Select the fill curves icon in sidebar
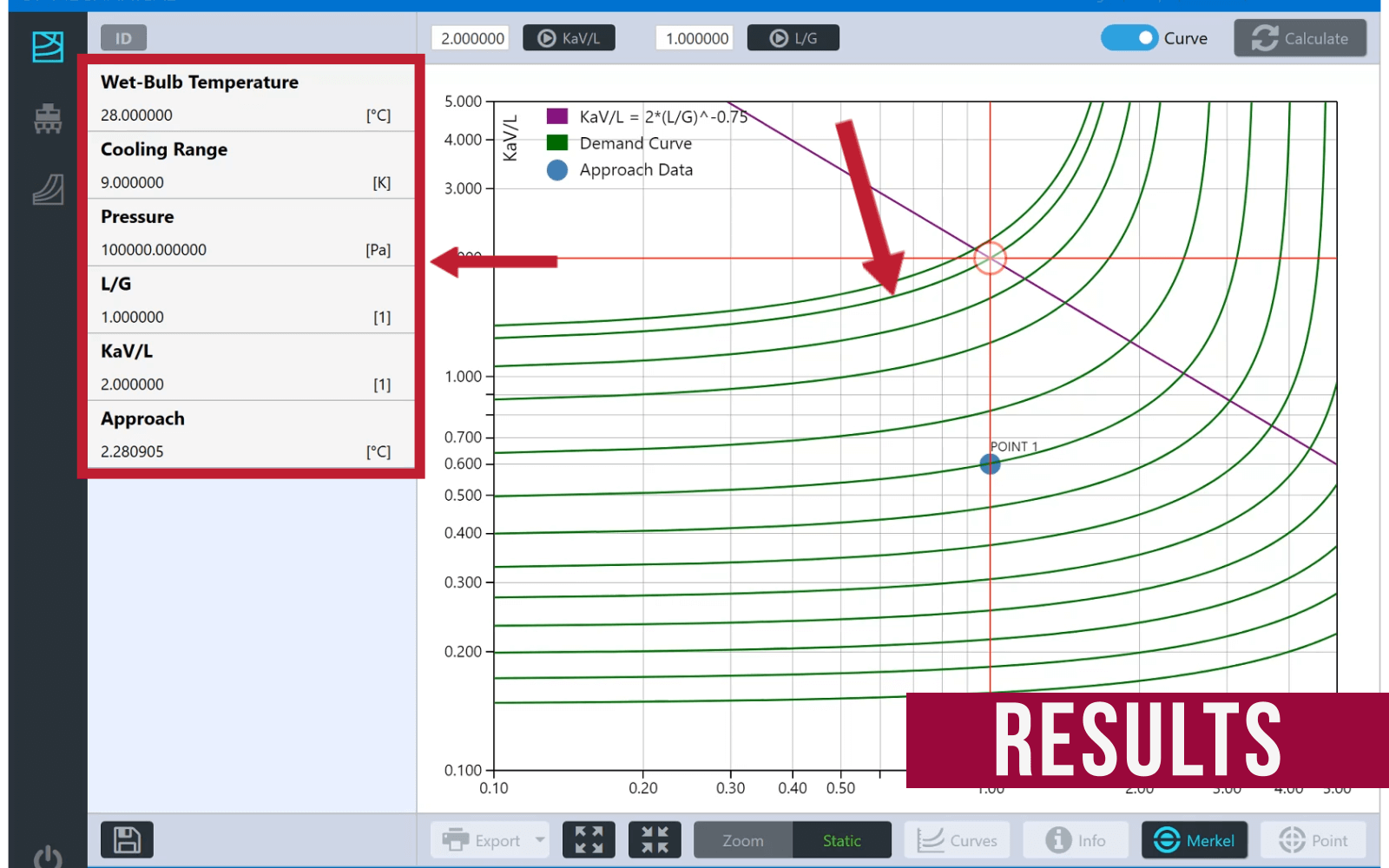 [x=48, y=189]
